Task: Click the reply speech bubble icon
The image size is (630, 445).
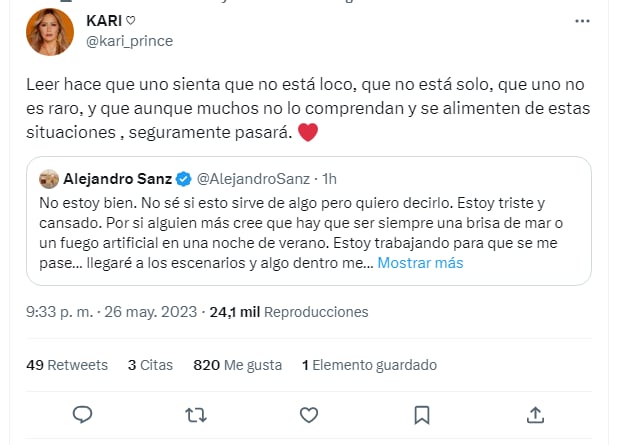Action: 84,414
